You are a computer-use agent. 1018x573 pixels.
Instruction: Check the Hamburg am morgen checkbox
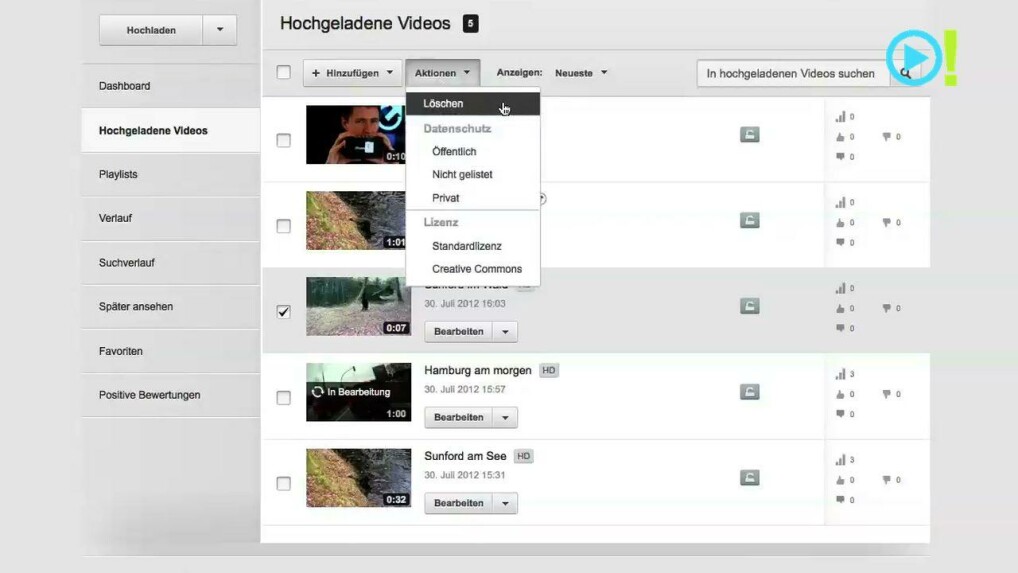click(284, 398)
